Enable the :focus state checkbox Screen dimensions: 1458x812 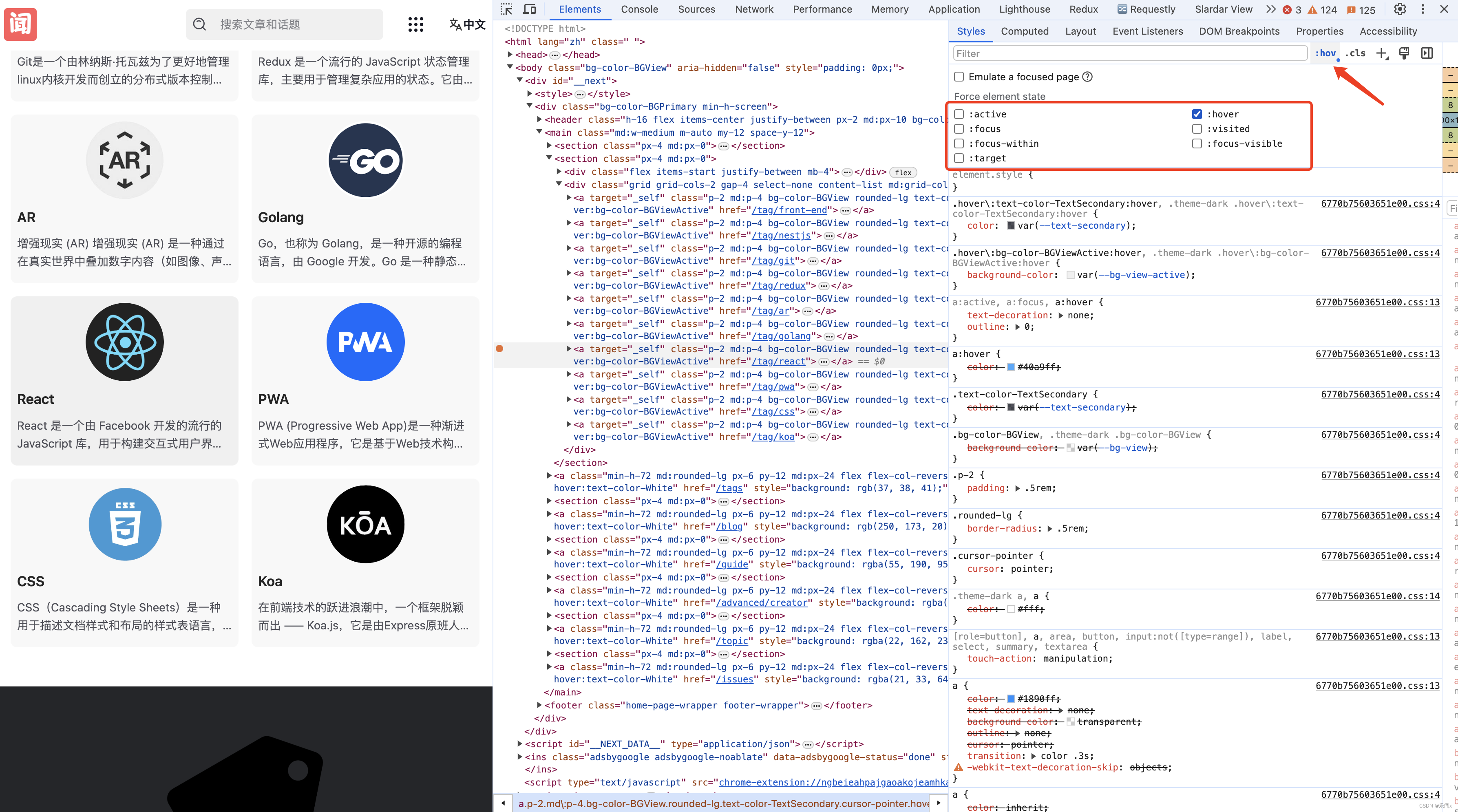click(x=959, y=129)
